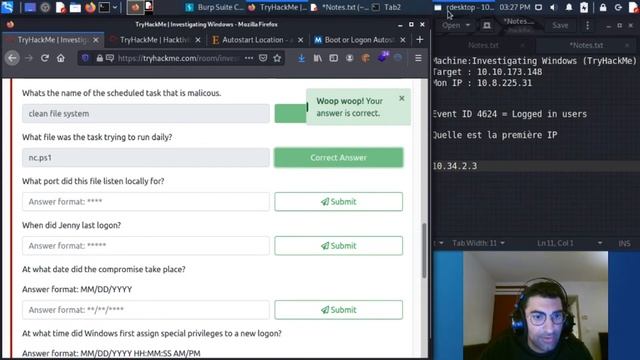The image size is (640, 360).
Task: Focus the tryhackme.com URL bar
Action: pyautogui.click(x=178, y=58)
